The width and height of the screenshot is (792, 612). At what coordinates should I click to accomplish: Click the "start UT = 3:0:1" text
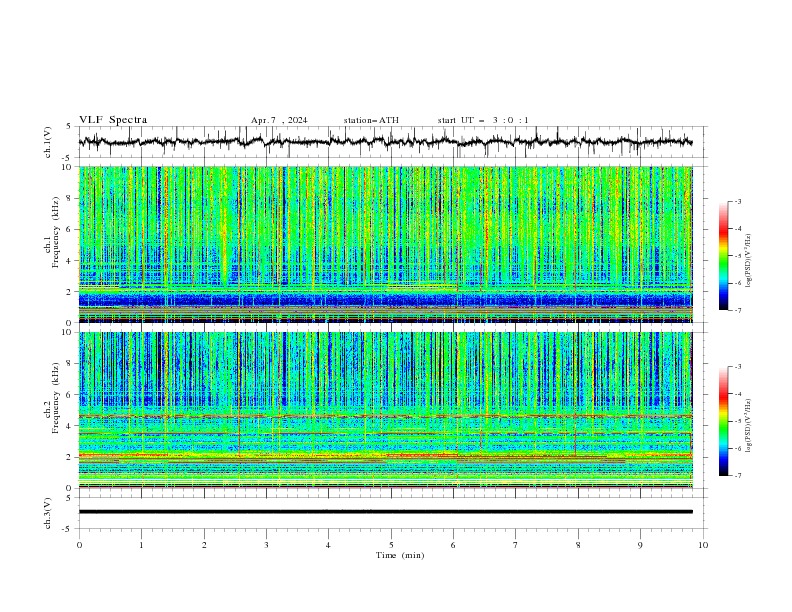tap(483, 120)
